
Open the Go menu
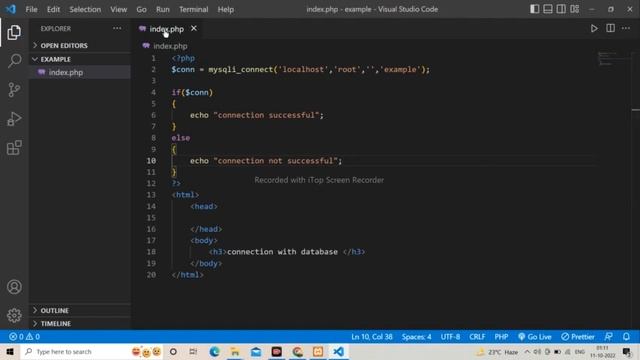(141, 9)
